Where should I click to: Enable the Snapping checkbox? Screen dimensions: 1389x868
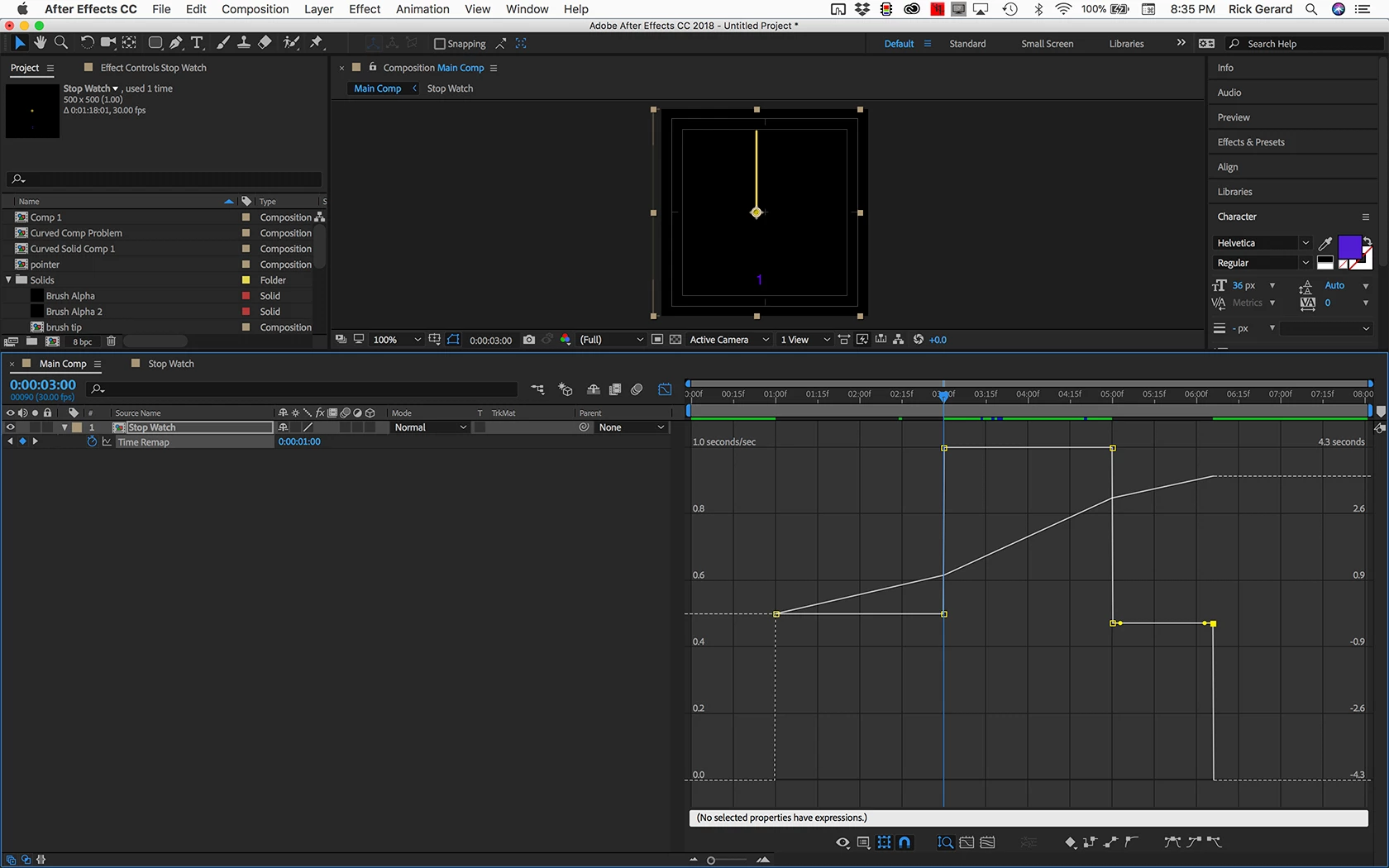440,44
